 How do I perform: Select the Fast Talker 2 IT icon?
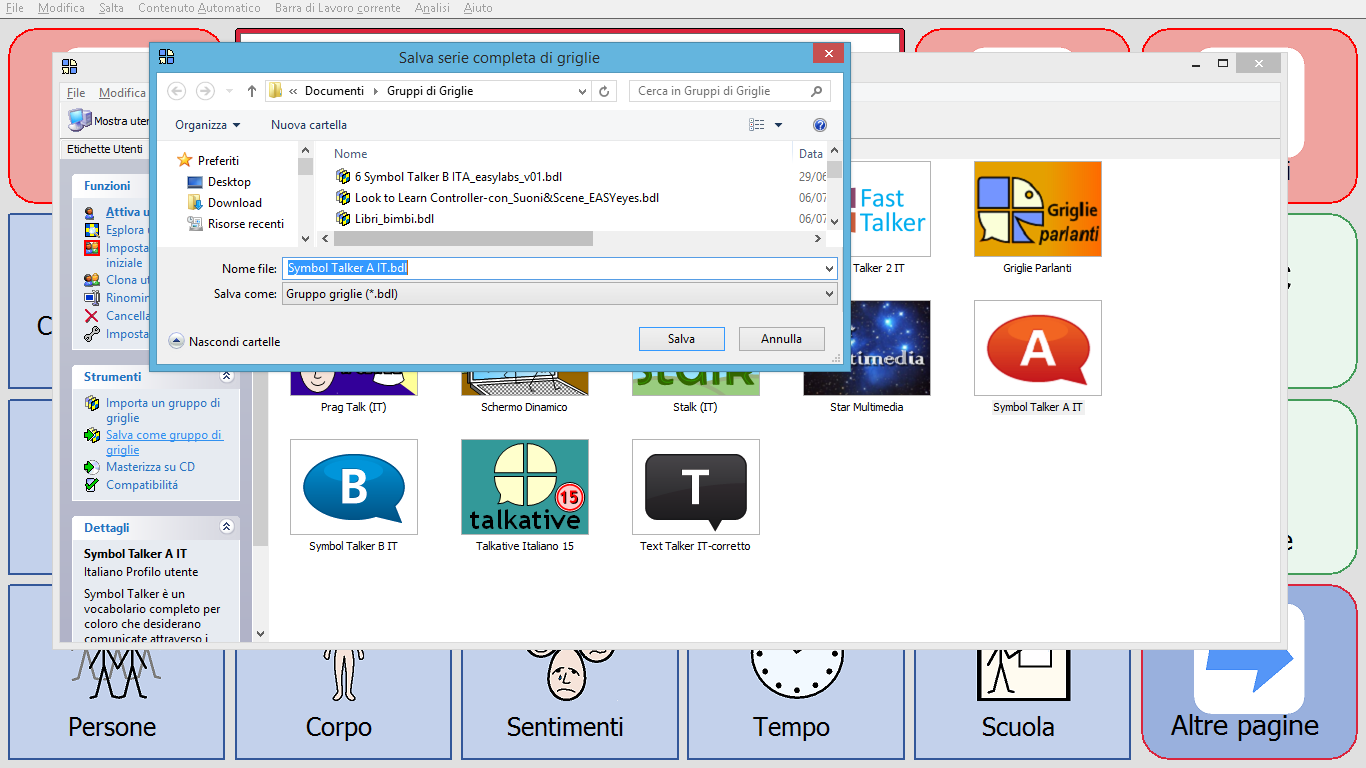890,209
